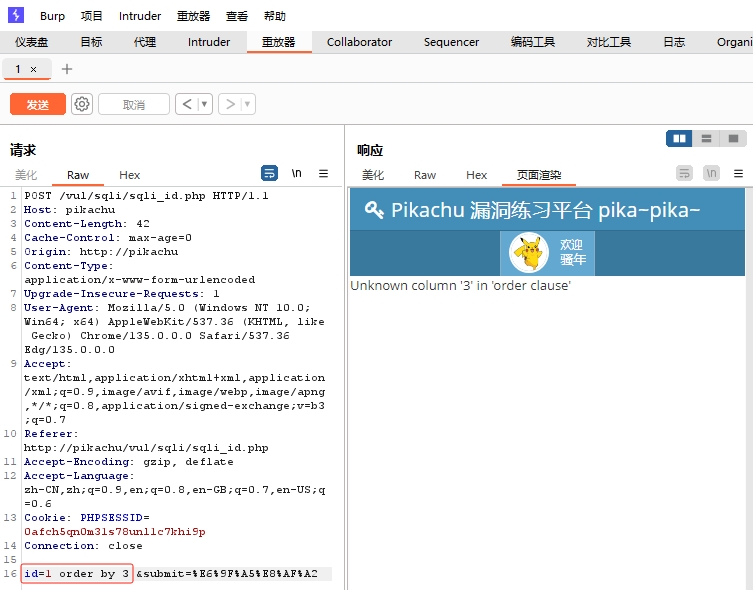753x590 pixels.
Task: Switch to 日志 tab
Action: [674, 42]
